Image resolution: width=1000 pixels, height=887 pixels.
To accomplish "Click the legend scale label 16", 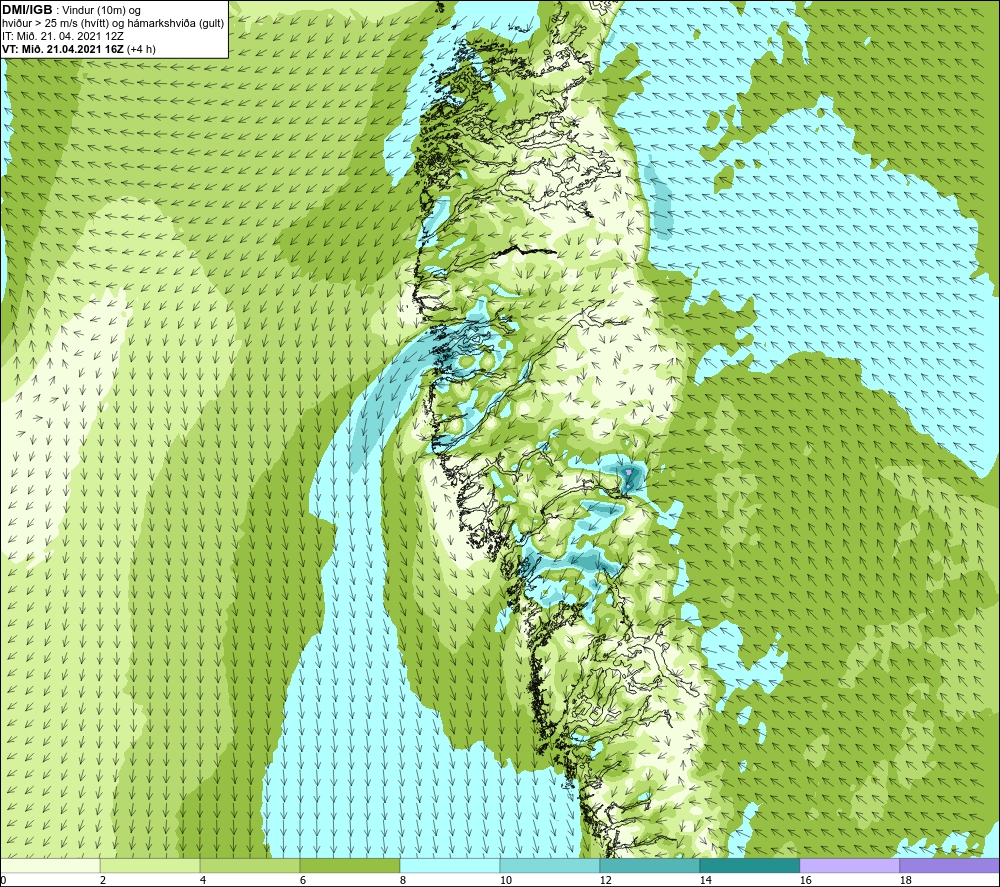I will [x=805, y=881].
